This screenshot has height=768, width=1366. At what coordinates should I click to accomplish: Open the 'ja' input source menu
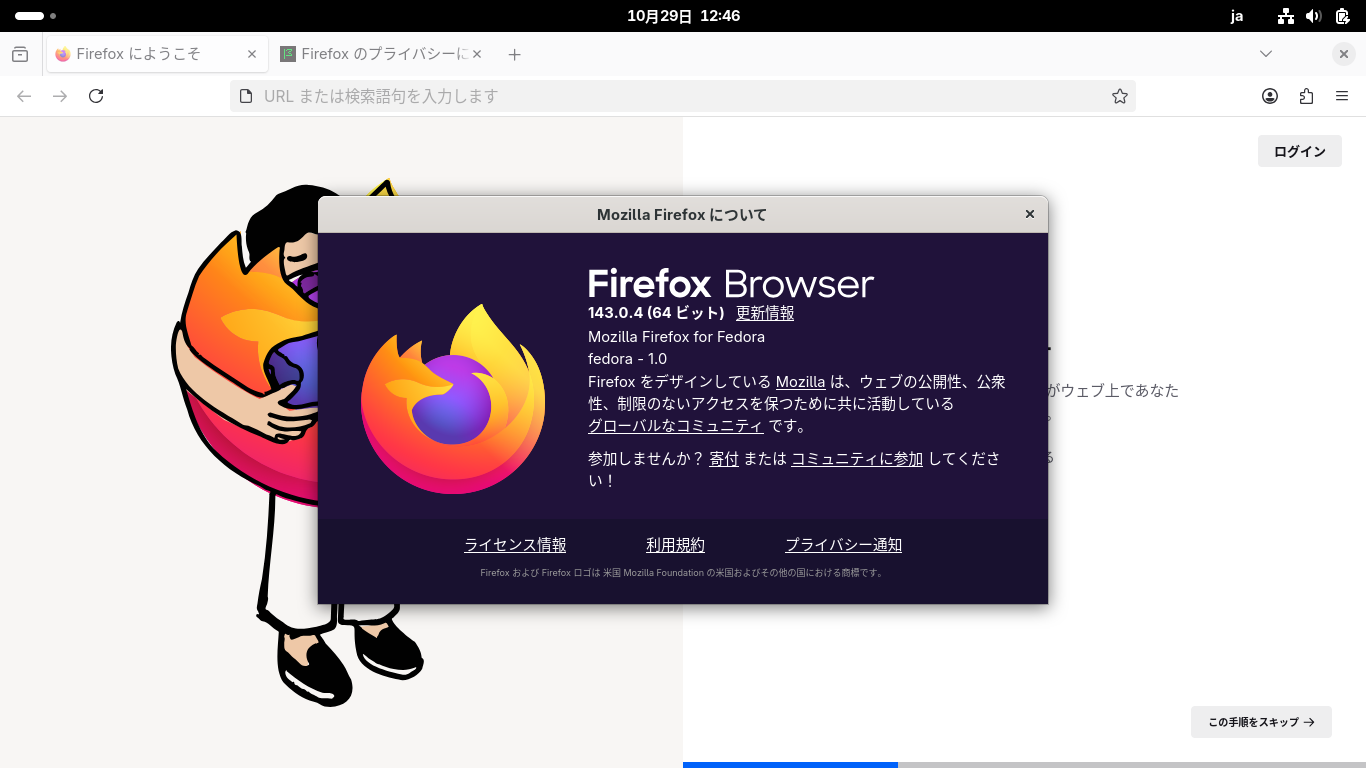[1237, 16]
